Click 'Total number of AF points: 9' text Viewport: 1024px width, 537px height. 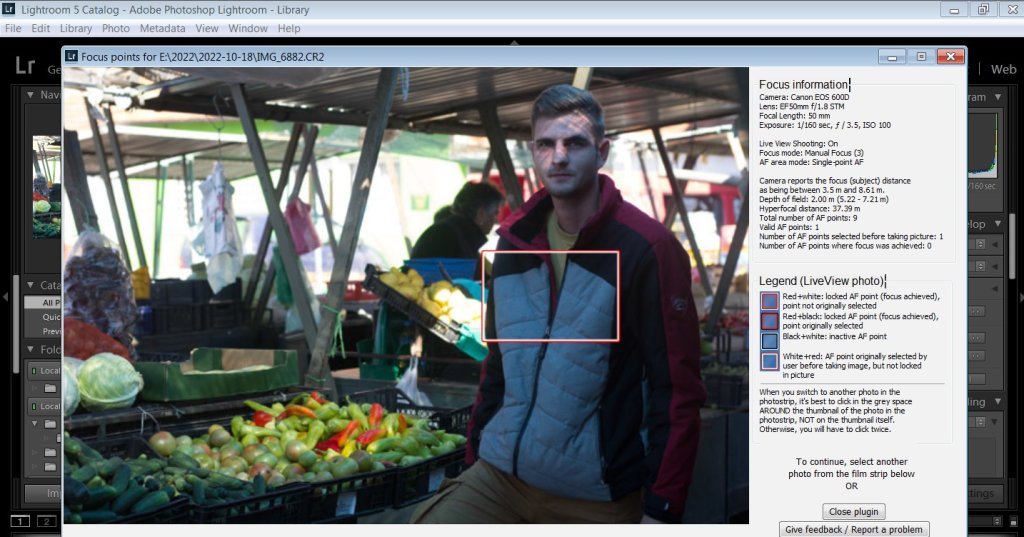(808, 218)
